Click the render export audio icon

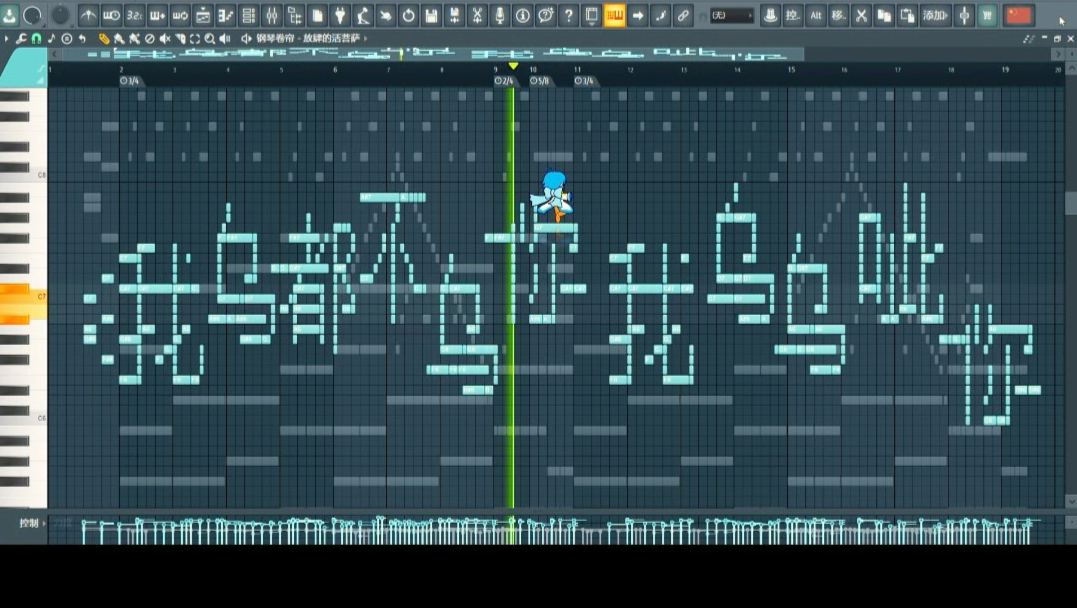(454, 15)
